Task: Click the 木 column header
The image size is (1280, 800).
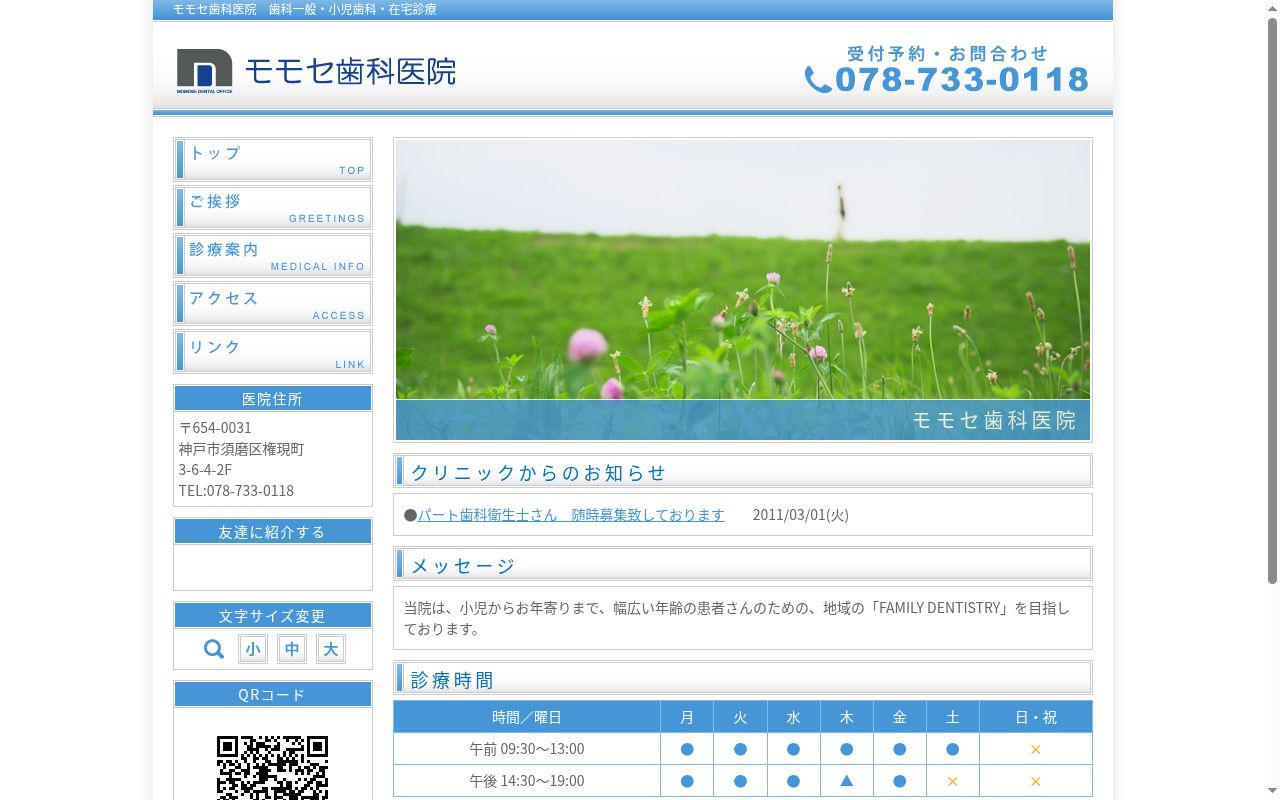Action: [x=847, y=717]
